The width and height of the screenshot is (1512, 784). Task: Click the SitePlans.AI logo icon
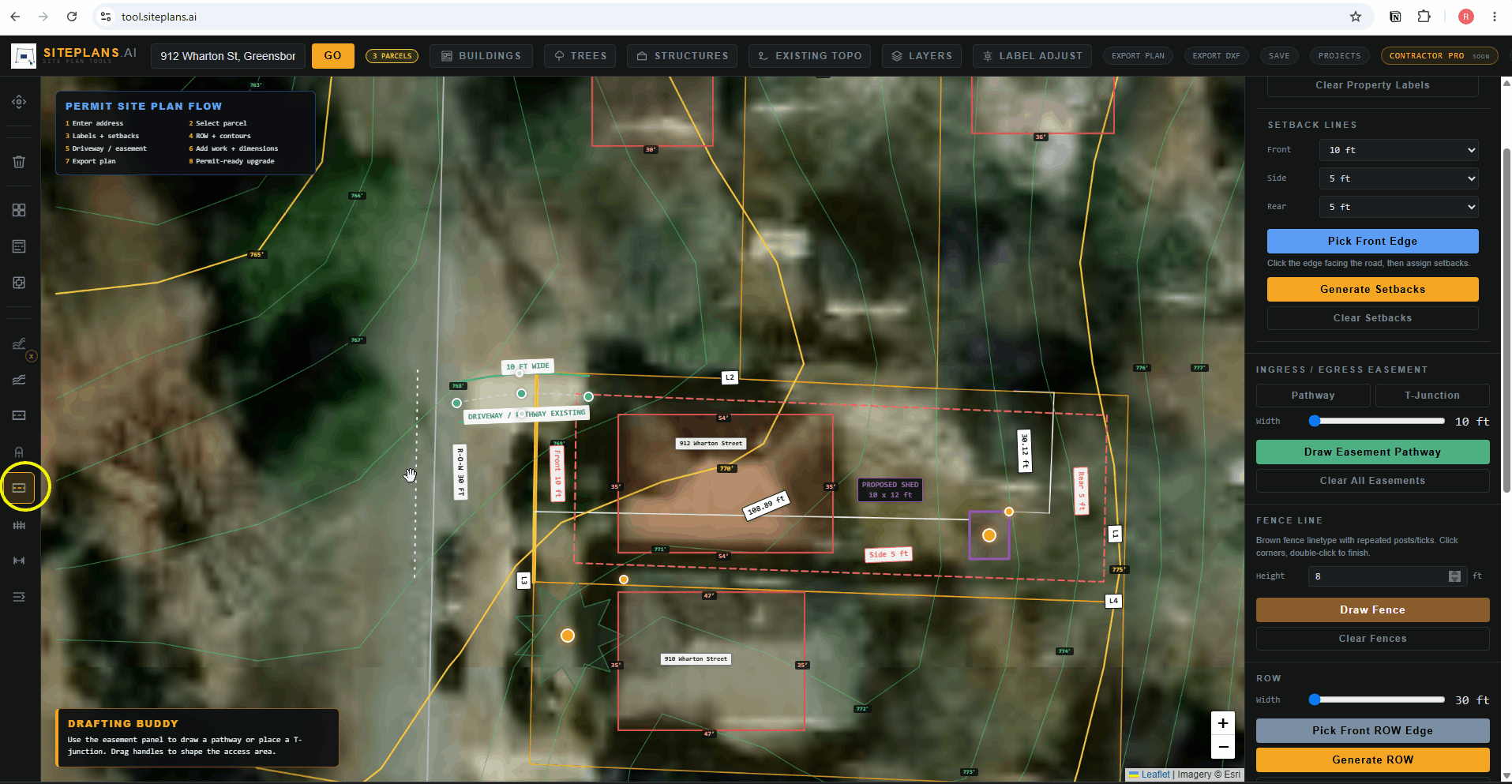click(24, 56)
